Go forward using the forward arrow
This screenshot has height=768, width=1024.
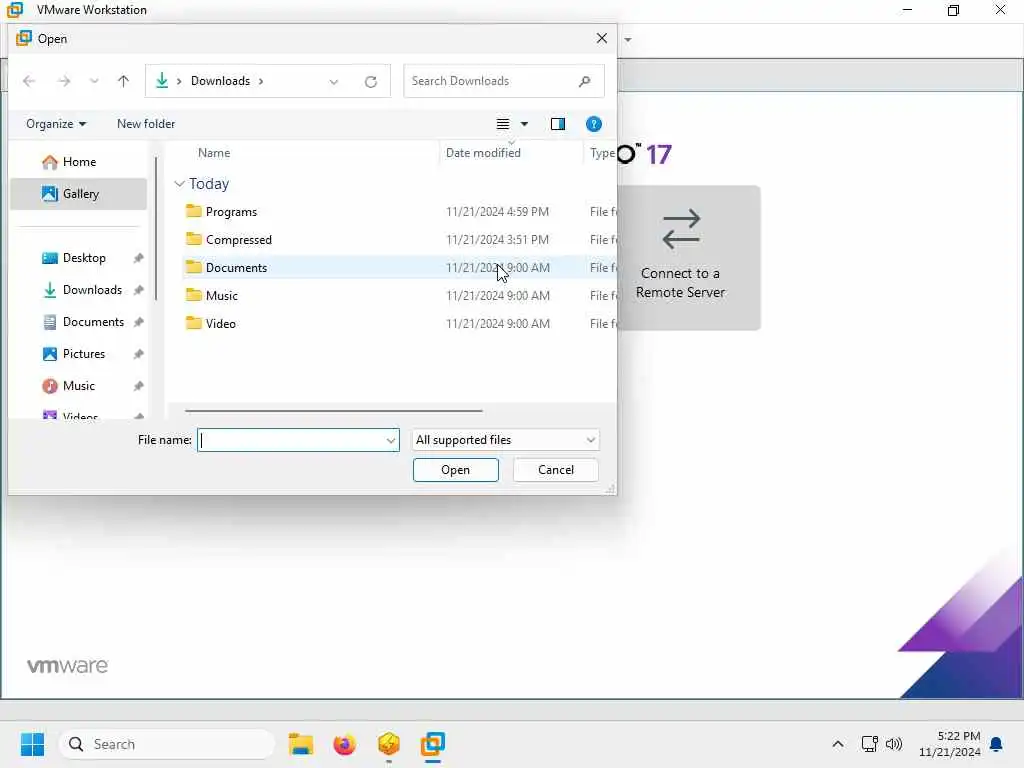(64, 81)
